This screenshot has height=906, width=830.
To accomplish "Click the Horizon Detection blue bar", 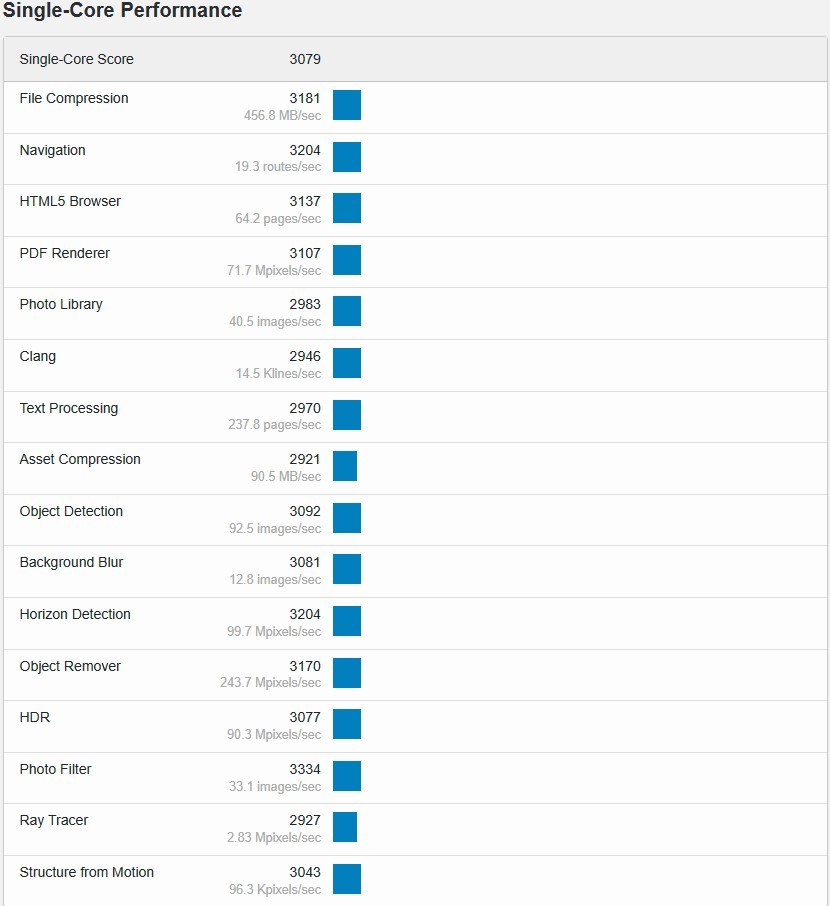I will 347,621.
